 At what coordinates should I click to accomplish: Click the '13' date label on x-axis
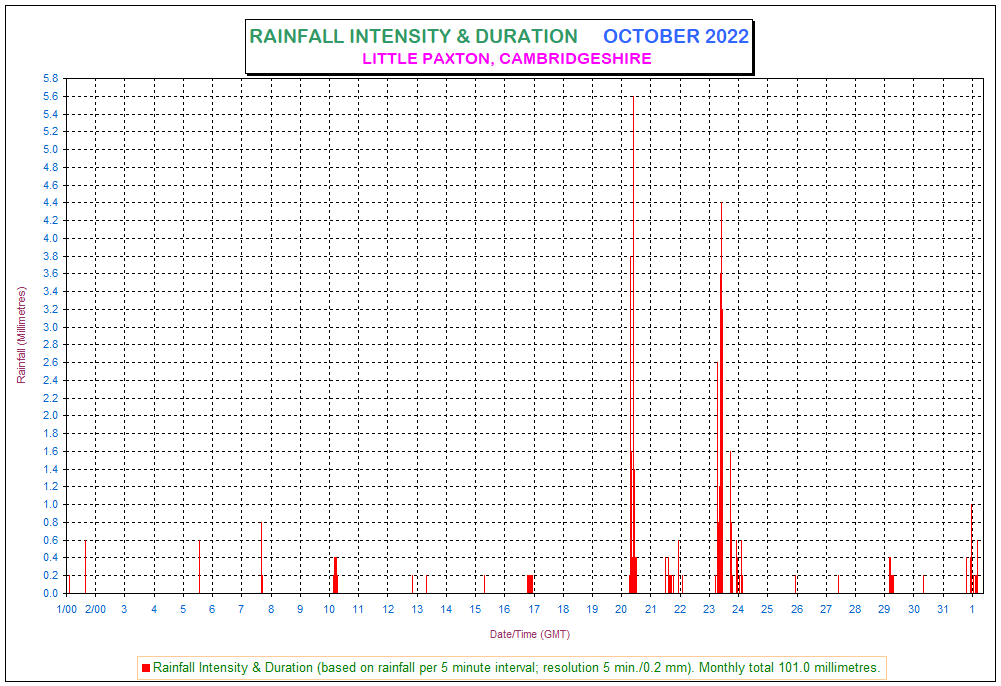[x=417, y=609]
